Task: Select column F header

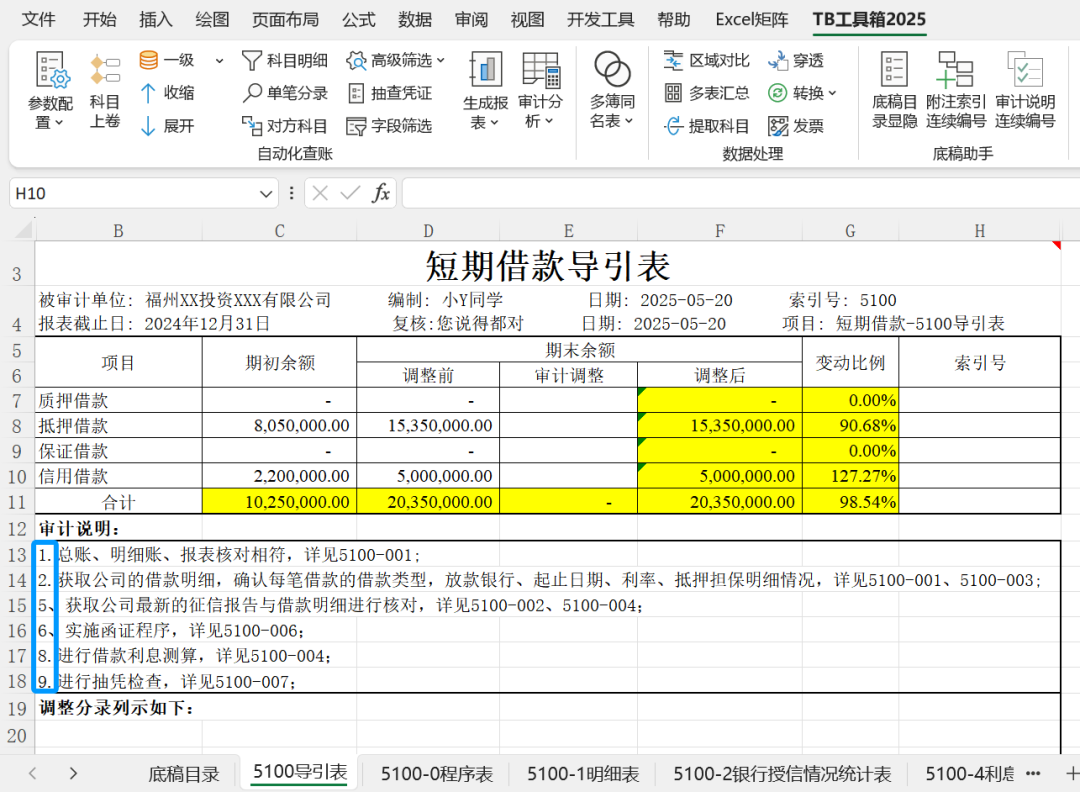Action: pos(720,231)
